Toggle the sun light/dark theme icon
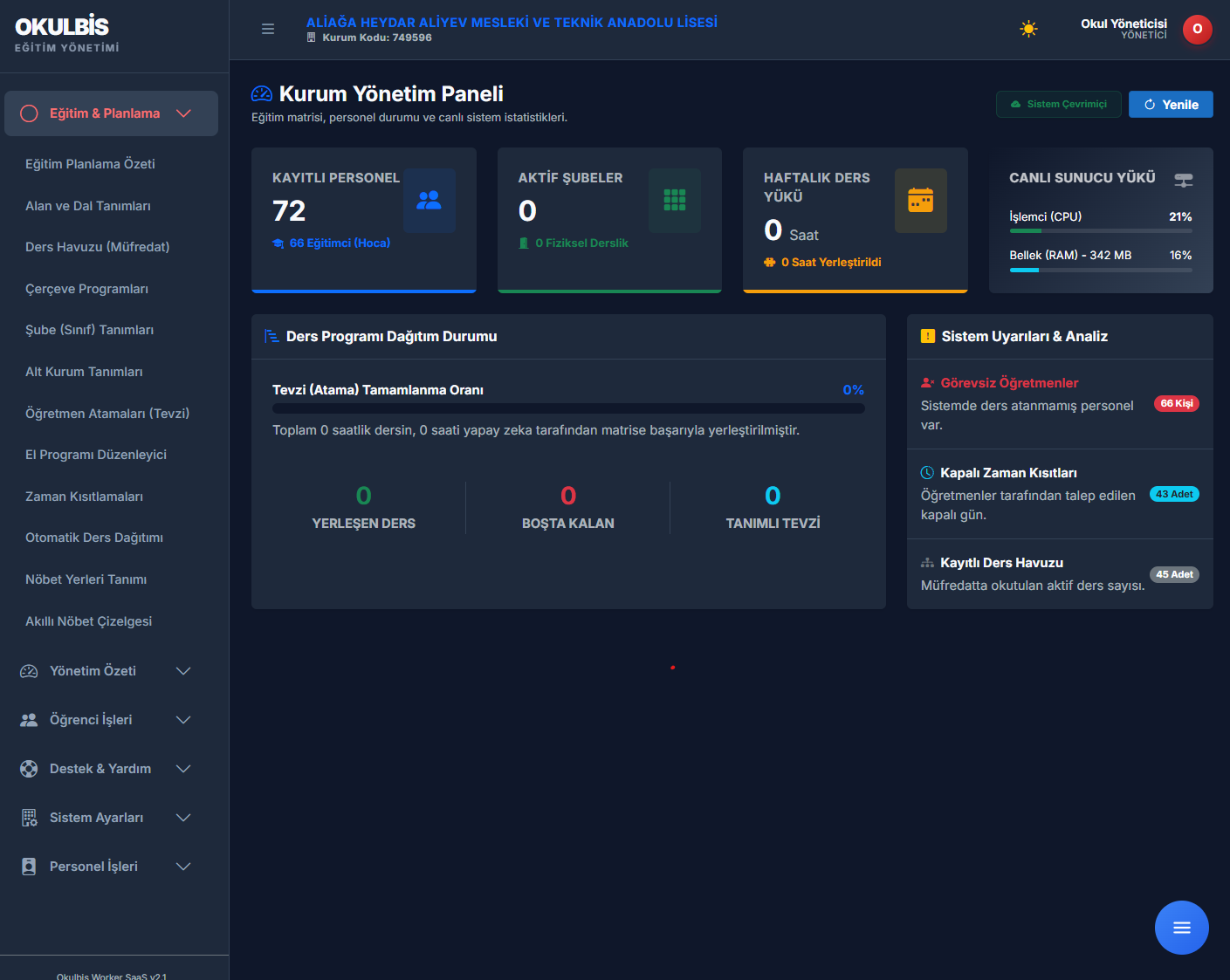1230x980 pixels. [x=1028, y=29]
